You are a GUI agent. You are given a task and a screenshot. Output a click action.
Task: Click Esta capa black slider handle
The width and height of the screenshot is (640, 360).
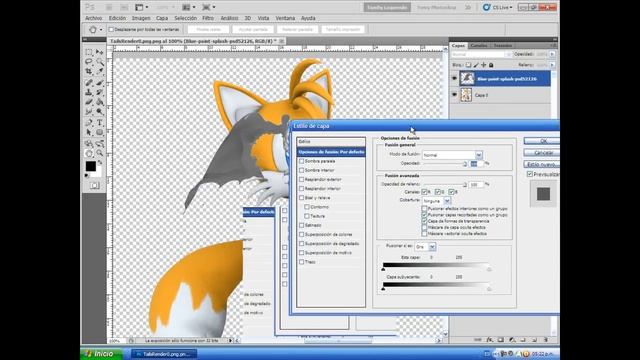383,269
